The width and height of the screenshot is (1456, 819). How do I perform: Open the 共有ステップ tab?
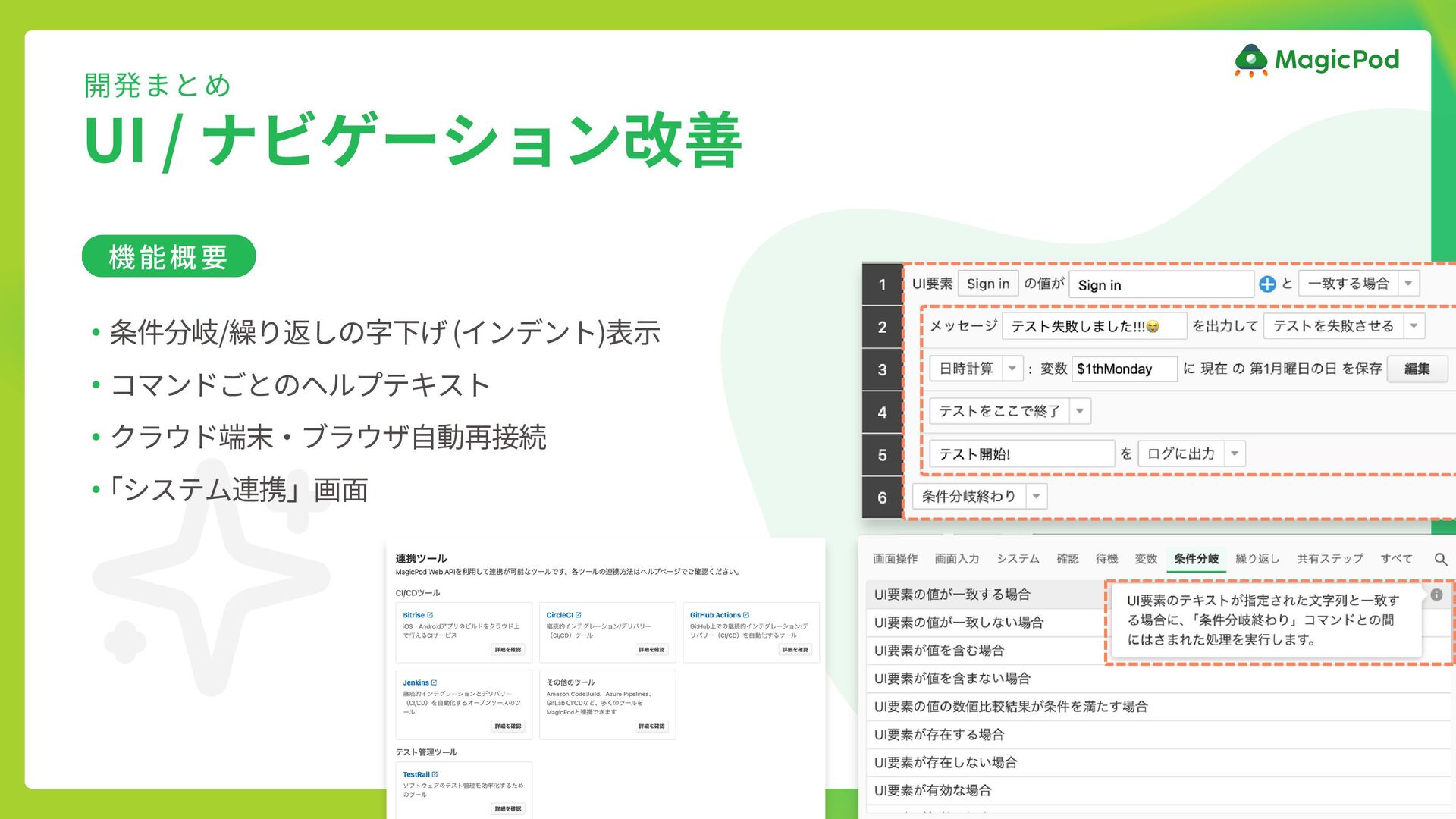(x=1330, y=559)
